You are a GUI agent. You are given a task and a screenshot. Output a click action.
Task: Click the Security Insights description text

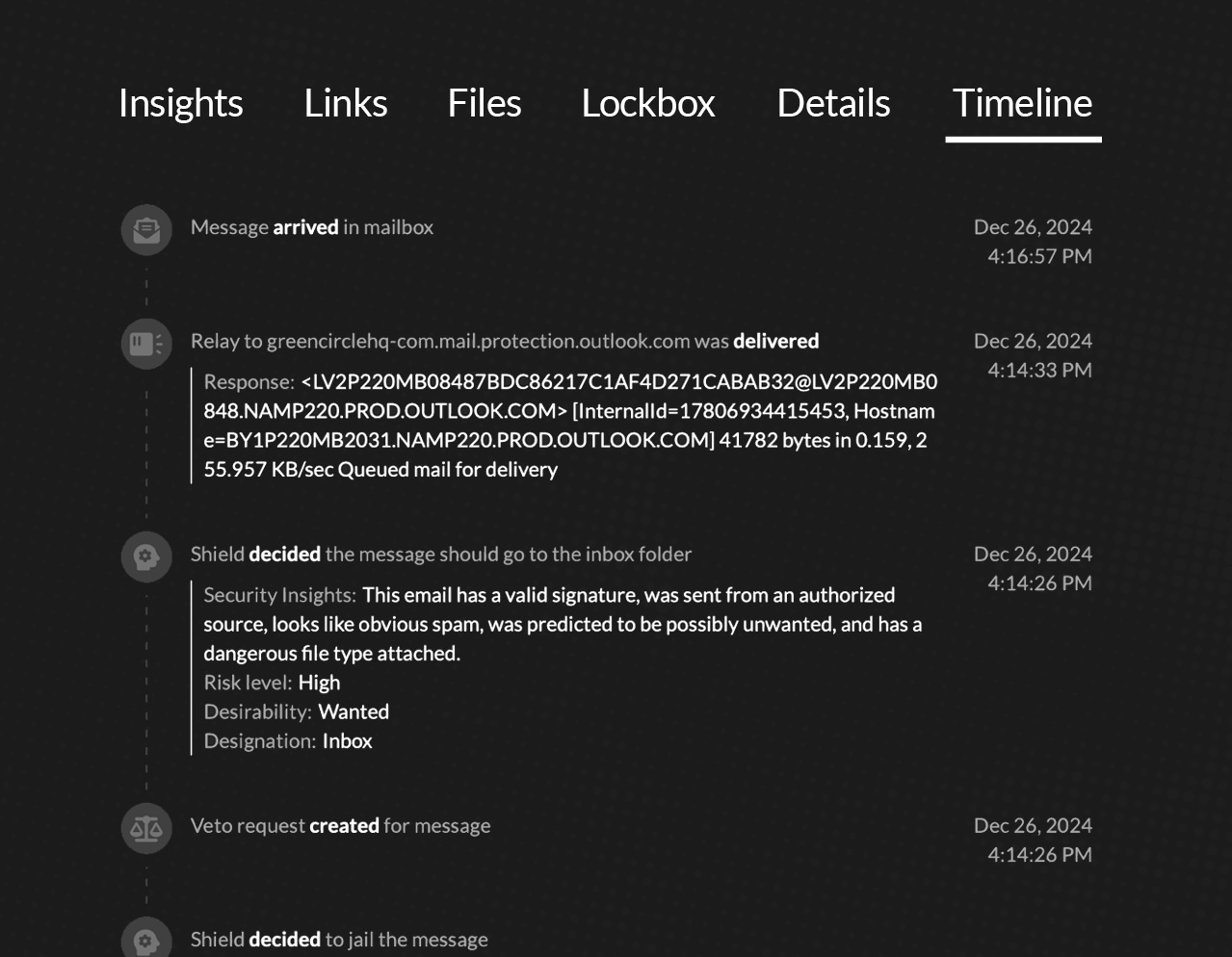click(563, 624)
